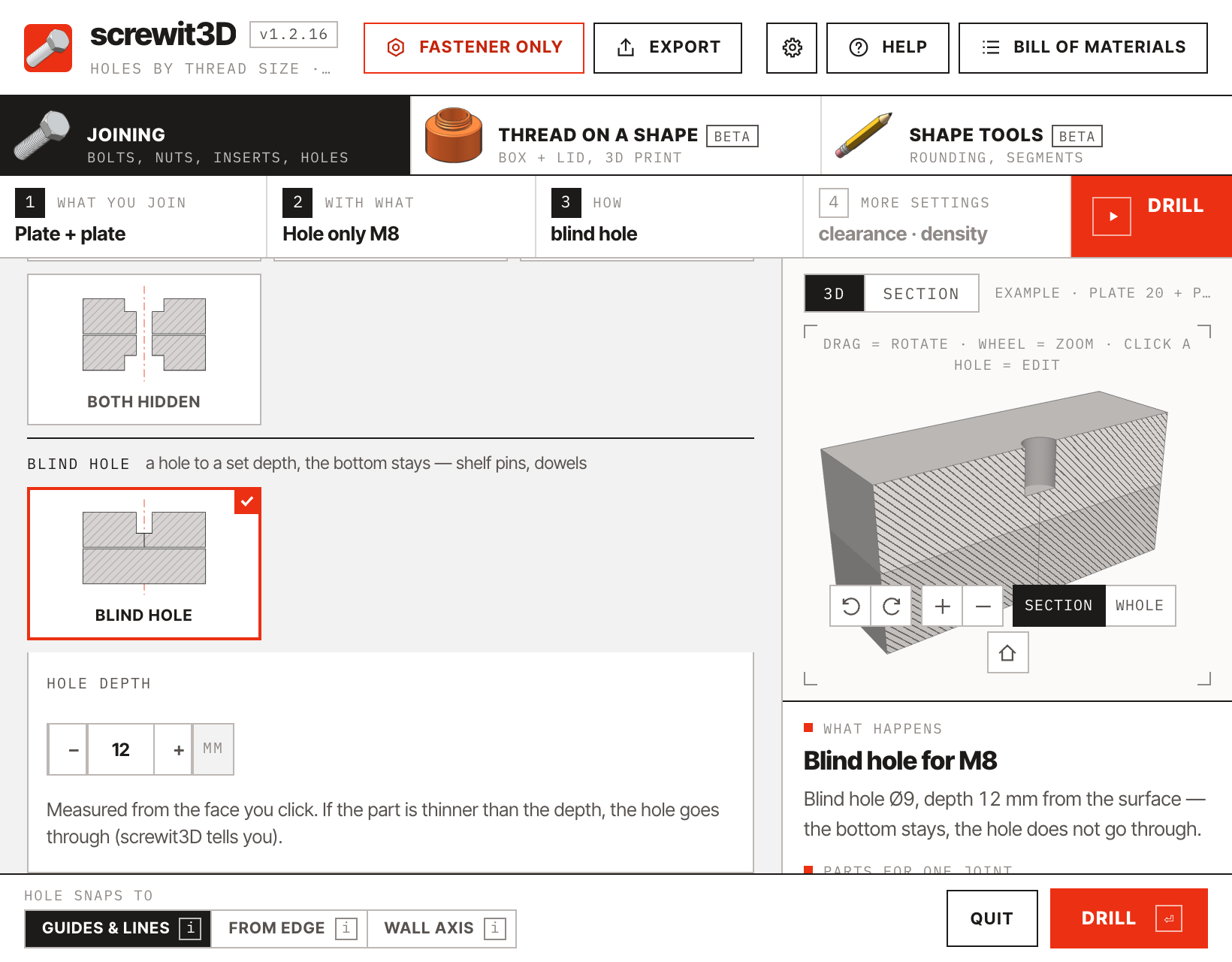Screen dimensions: 1232x962
Task: Click the bottom DRILL button
Action: tap(1129, 918)
